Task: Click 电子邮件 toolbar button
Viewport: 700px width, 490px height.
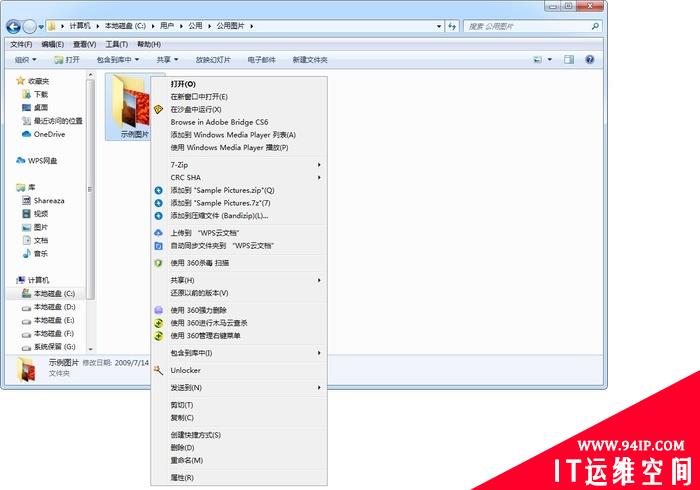Action: click(x=262, y=60)
